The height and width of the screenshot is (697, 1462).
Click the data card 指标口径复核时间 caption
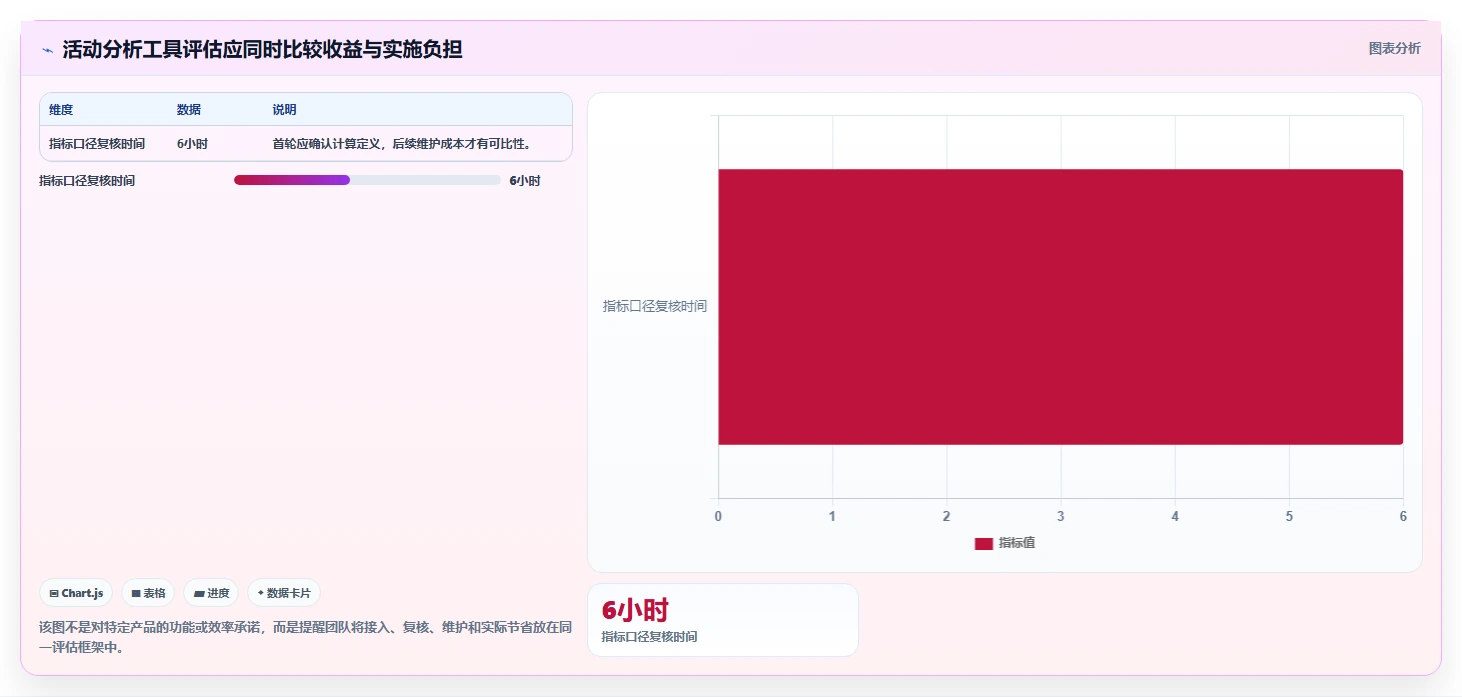[x=649, y=637]
